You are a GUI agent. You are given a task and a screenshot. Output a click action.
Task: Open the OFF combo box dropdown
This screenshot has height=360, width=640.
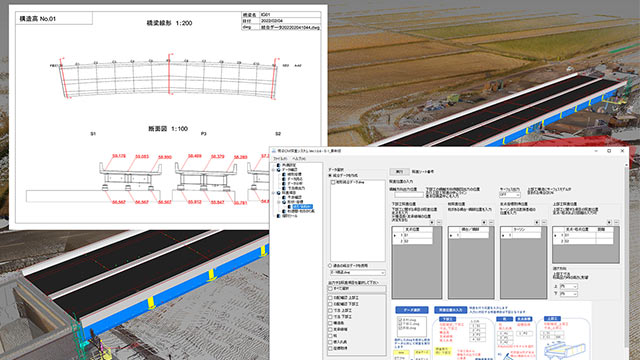coord(510,195)
